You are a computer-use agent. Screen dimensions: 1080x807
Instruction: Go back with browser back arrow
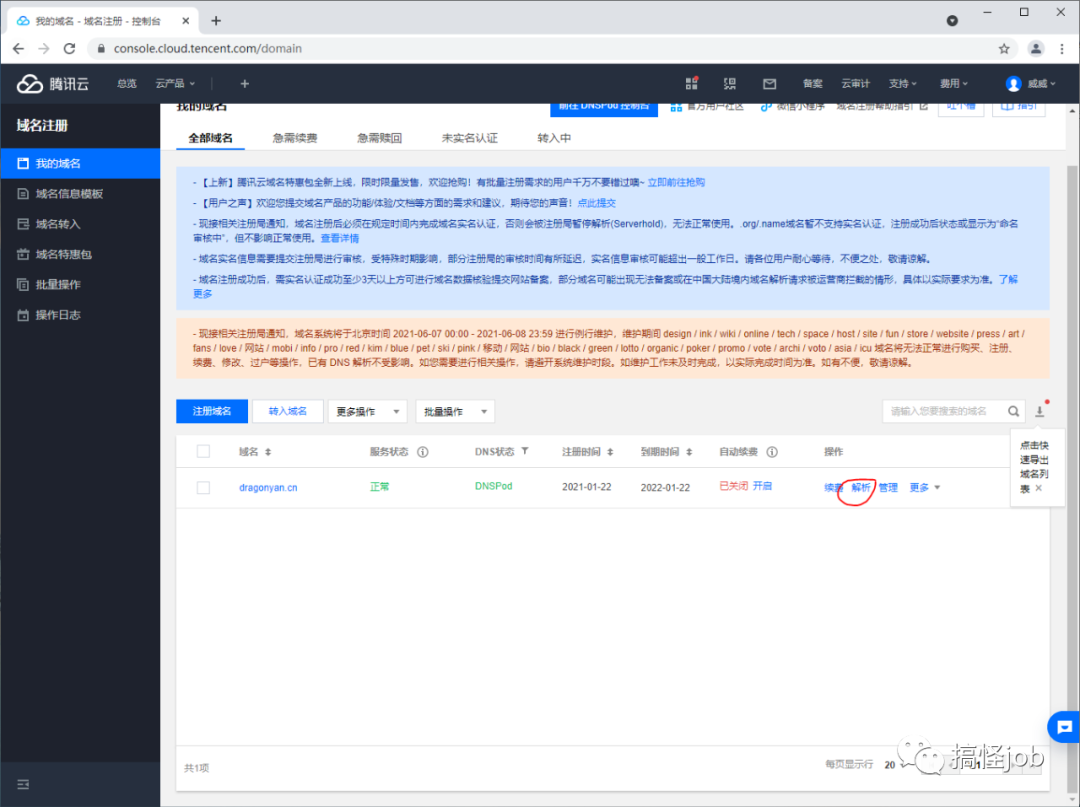click(x=19, y=48)
